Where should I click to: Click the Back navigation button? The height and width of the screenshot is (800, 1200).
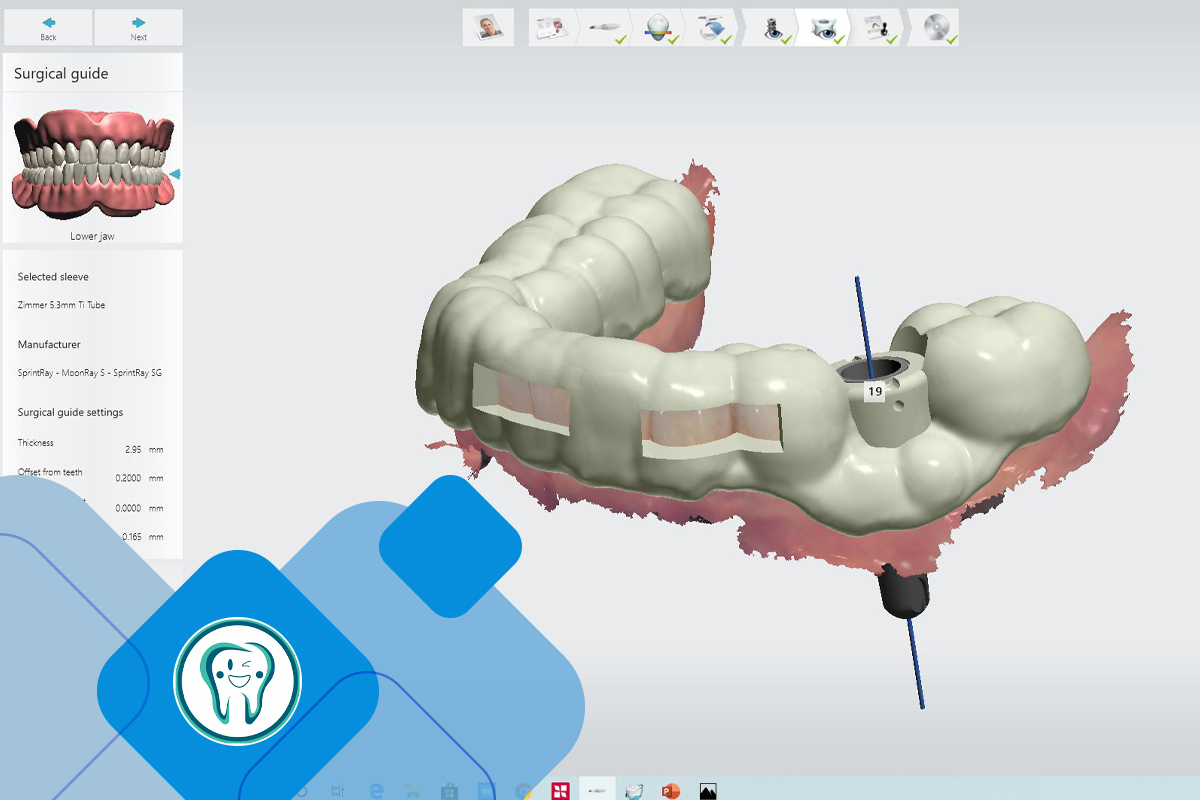[48, 28]
